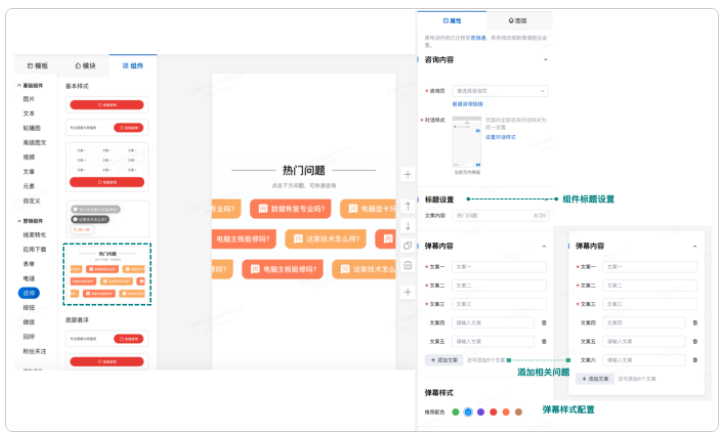Collapse the left 弹幕内容 section
The height and width of the screenshot is (446, 726).
544,246
